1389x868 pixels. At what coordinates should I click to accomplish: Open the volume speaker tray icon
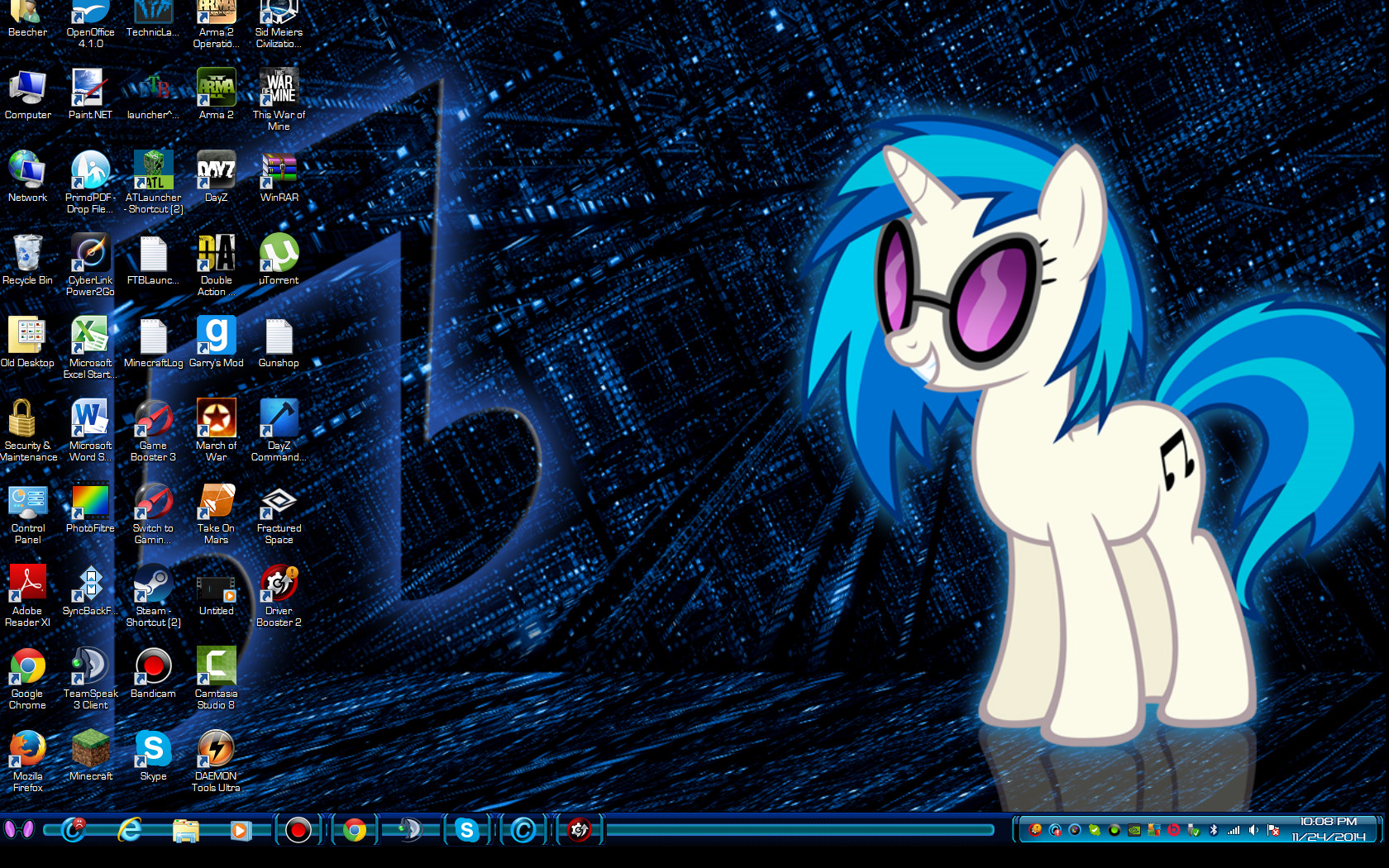tap(1253, 830)
